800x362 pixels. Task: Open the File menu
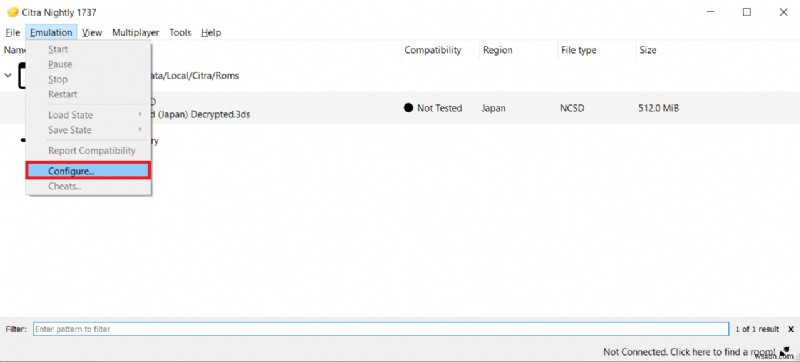(x=13, y=33)
